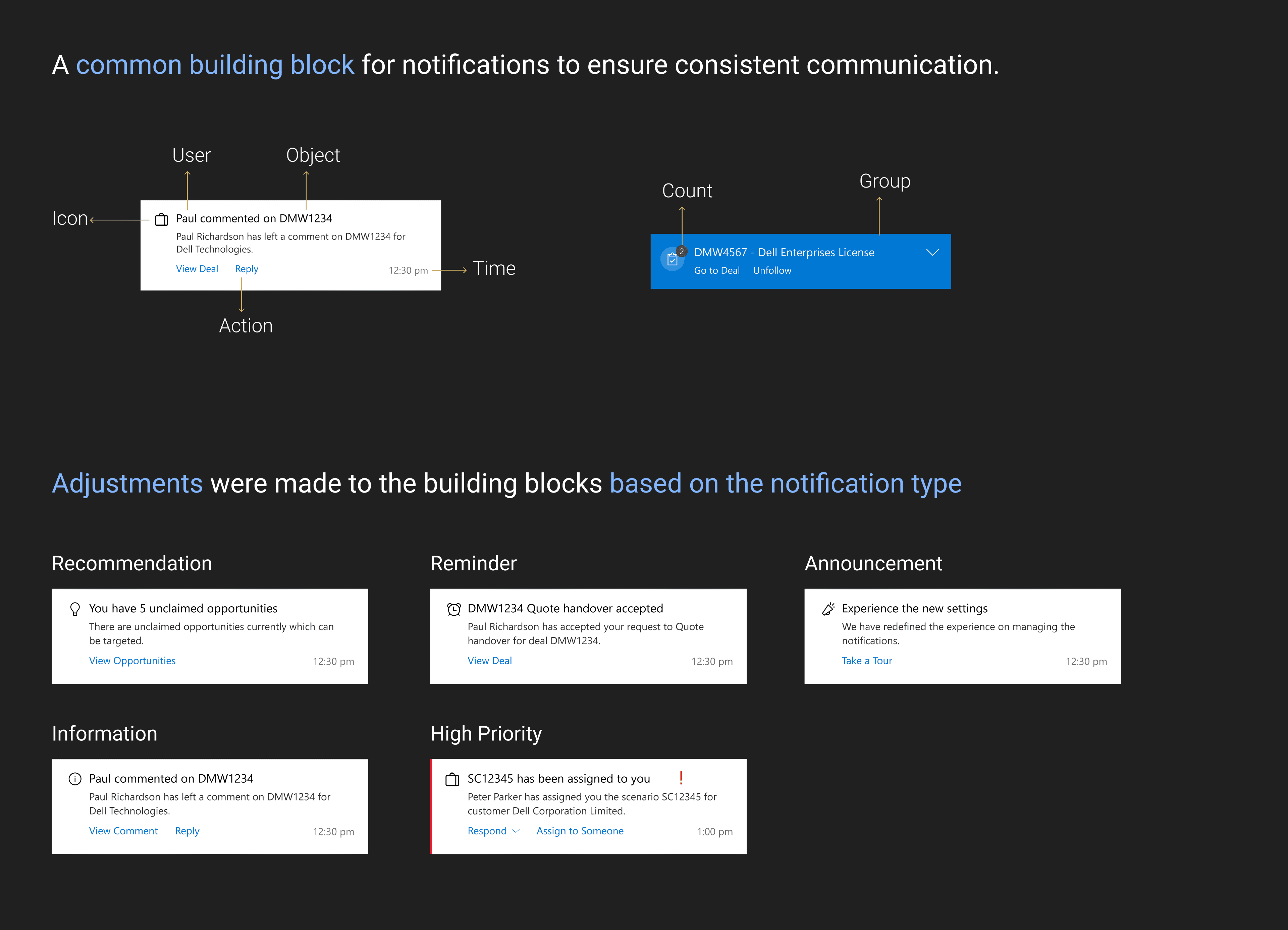Click Assign to Someone link

coord(579,831)
